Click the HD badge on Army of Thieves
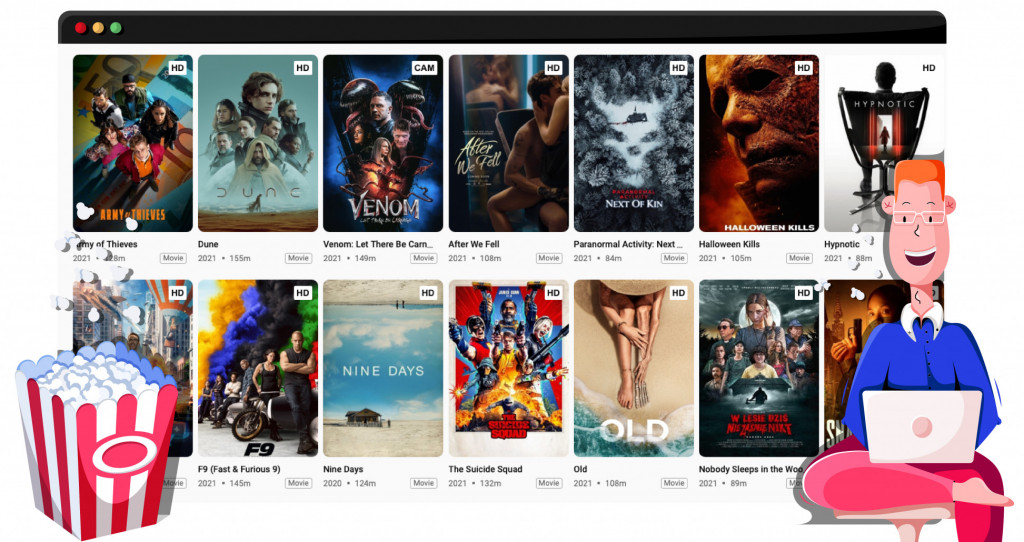The image size is (1024, 542). point(178,68)
